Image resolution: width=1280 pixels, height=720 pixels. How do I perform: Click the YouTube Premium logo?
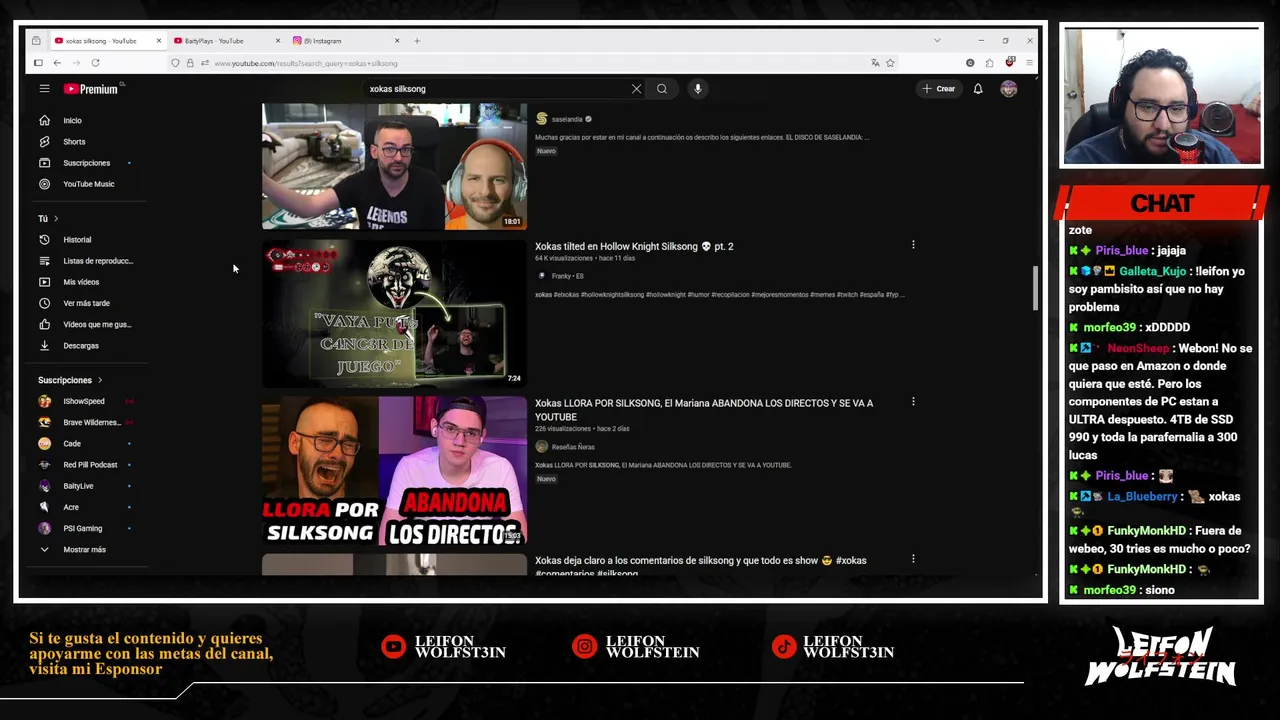pyautogui.click(x=91, y=89)
